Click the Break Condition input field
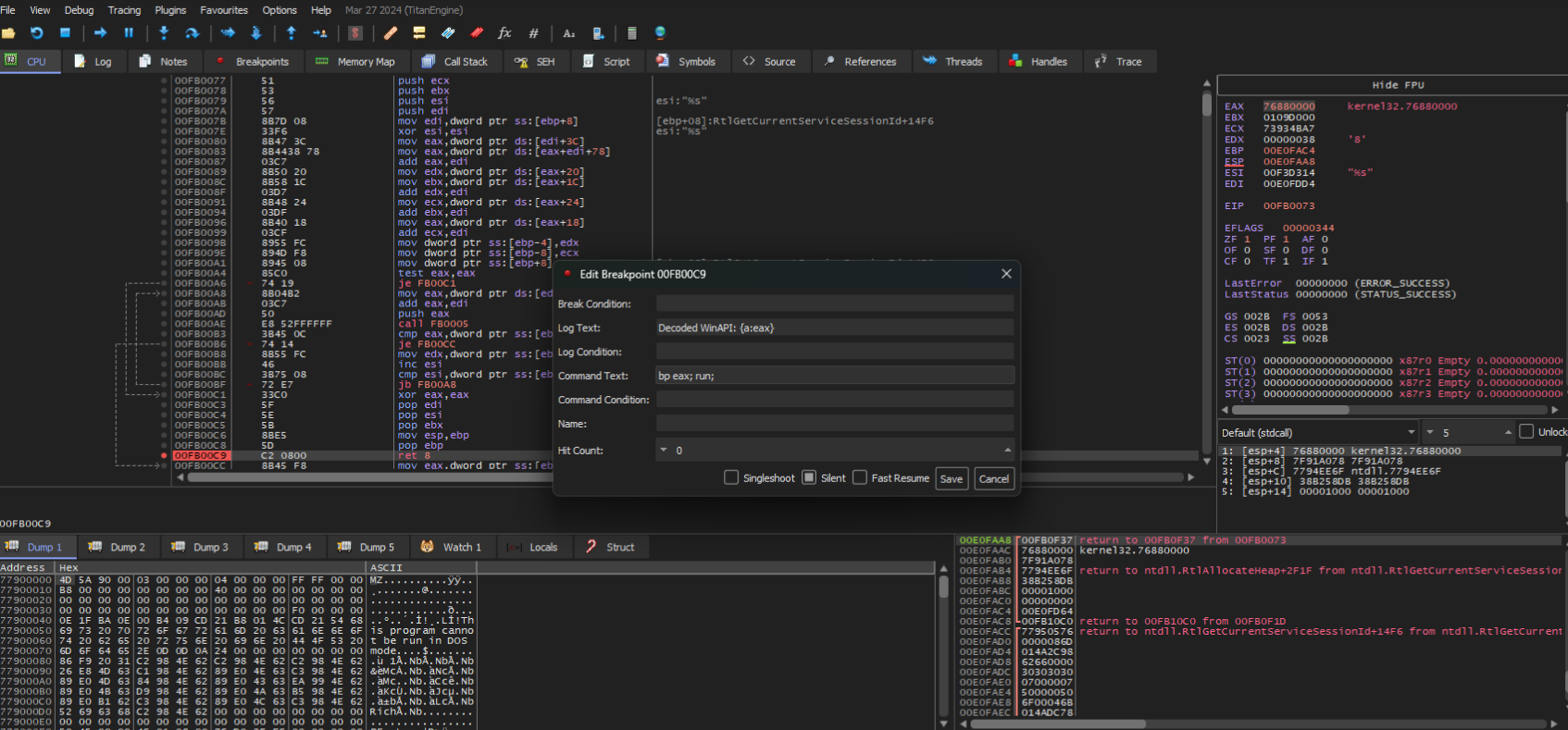This screenshot has width=1568, height=730. 835,303
